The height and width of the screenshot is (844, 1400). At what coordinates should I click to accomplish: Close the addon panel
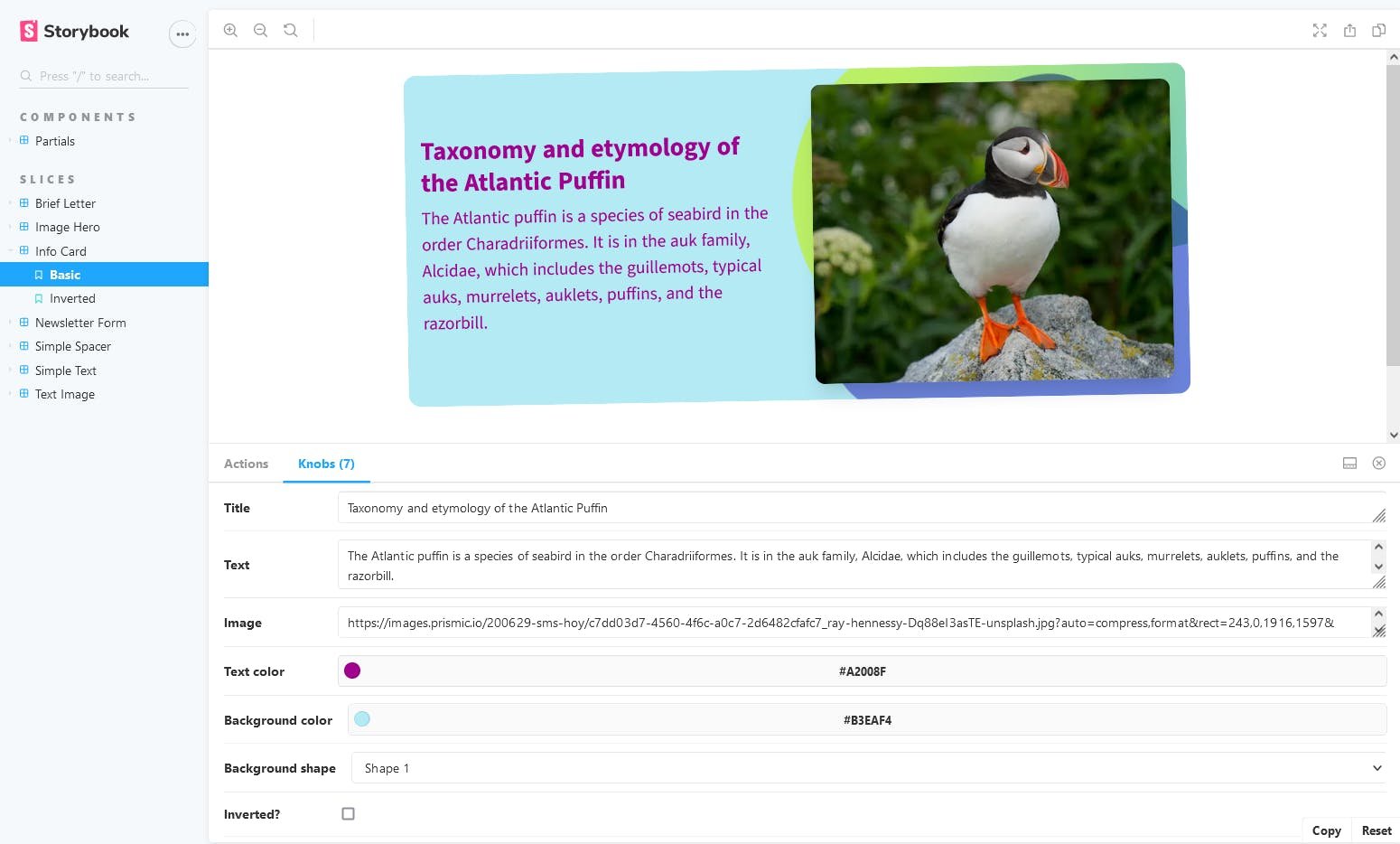[x=1379, y=463]
